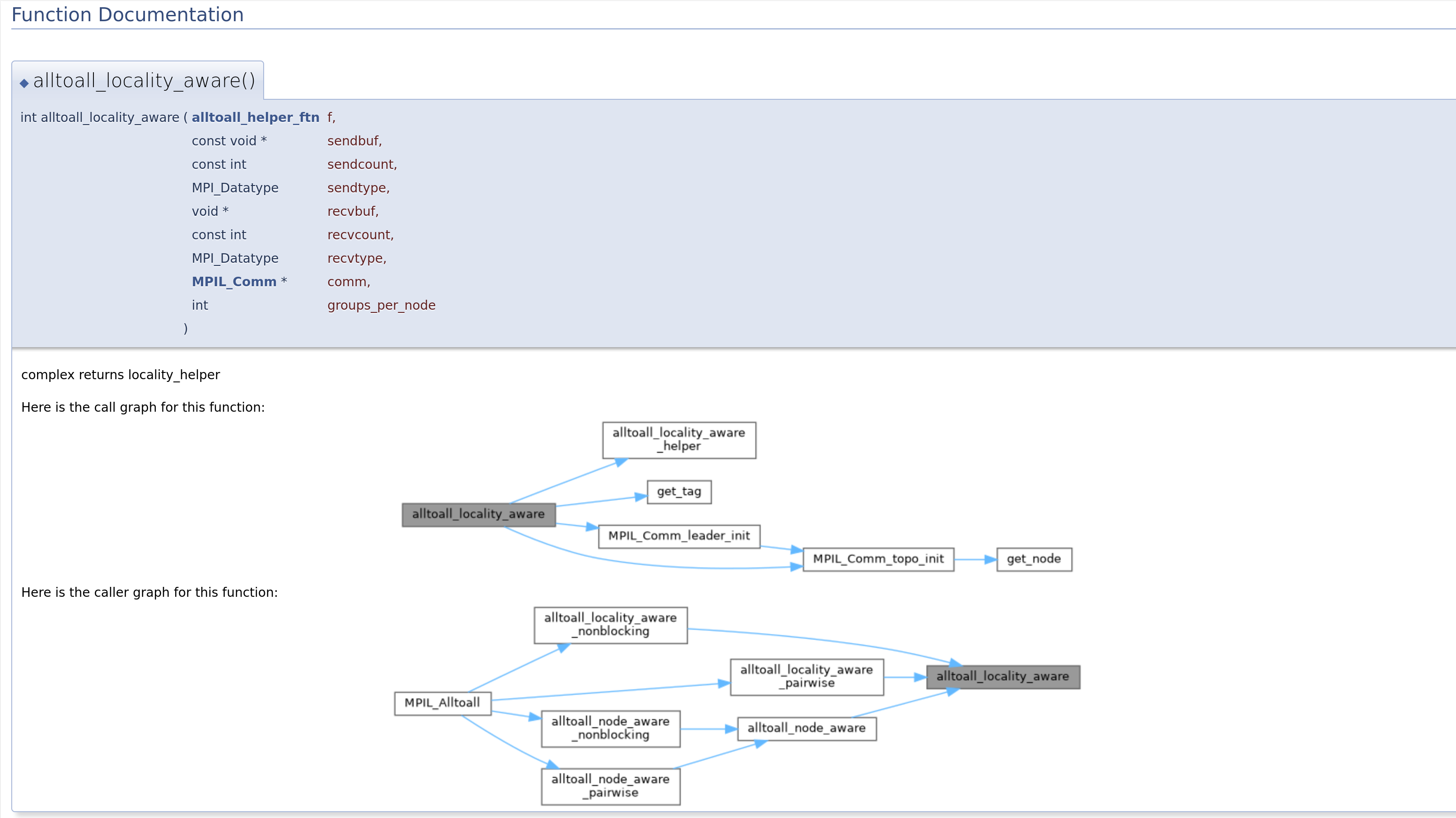Click the diamond permalink icon beside alltoall_locality_aware()
This screenshot has height=818, width=1456.
click(x=24, y=83)
